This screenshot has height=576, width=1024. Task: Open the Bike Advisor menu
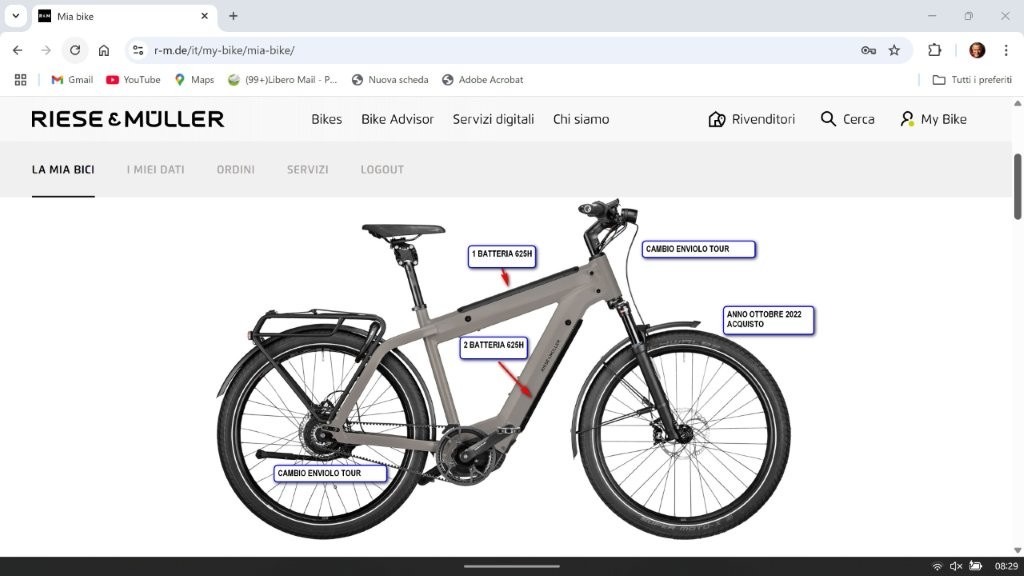(397, 119)
